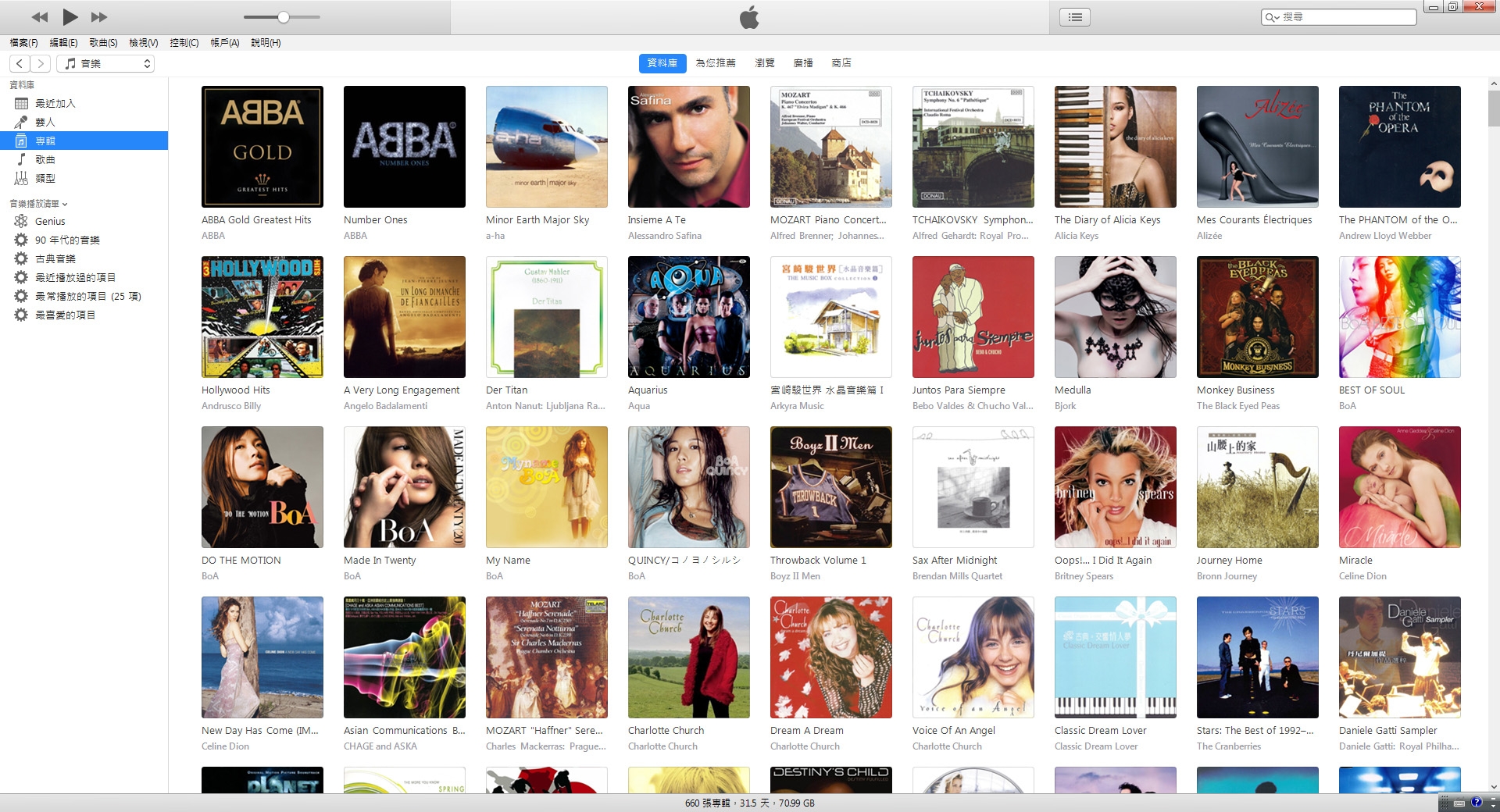Open the 編輯(E) menu
This screenshot has width=1500, height=812.
tap(63, 43)
